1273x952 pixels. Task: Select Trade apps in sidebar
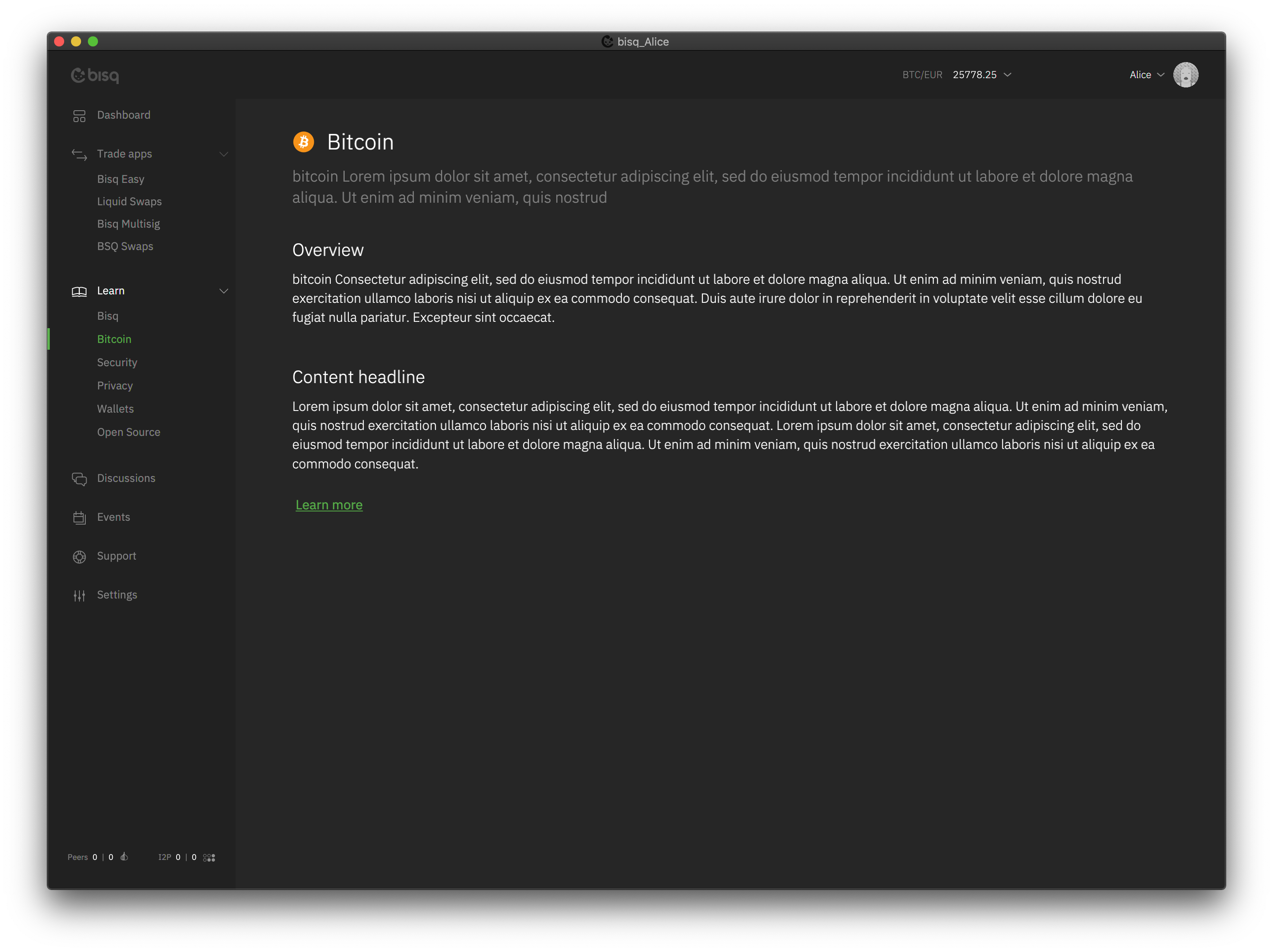pyautogui.click(x=124, y=154)
